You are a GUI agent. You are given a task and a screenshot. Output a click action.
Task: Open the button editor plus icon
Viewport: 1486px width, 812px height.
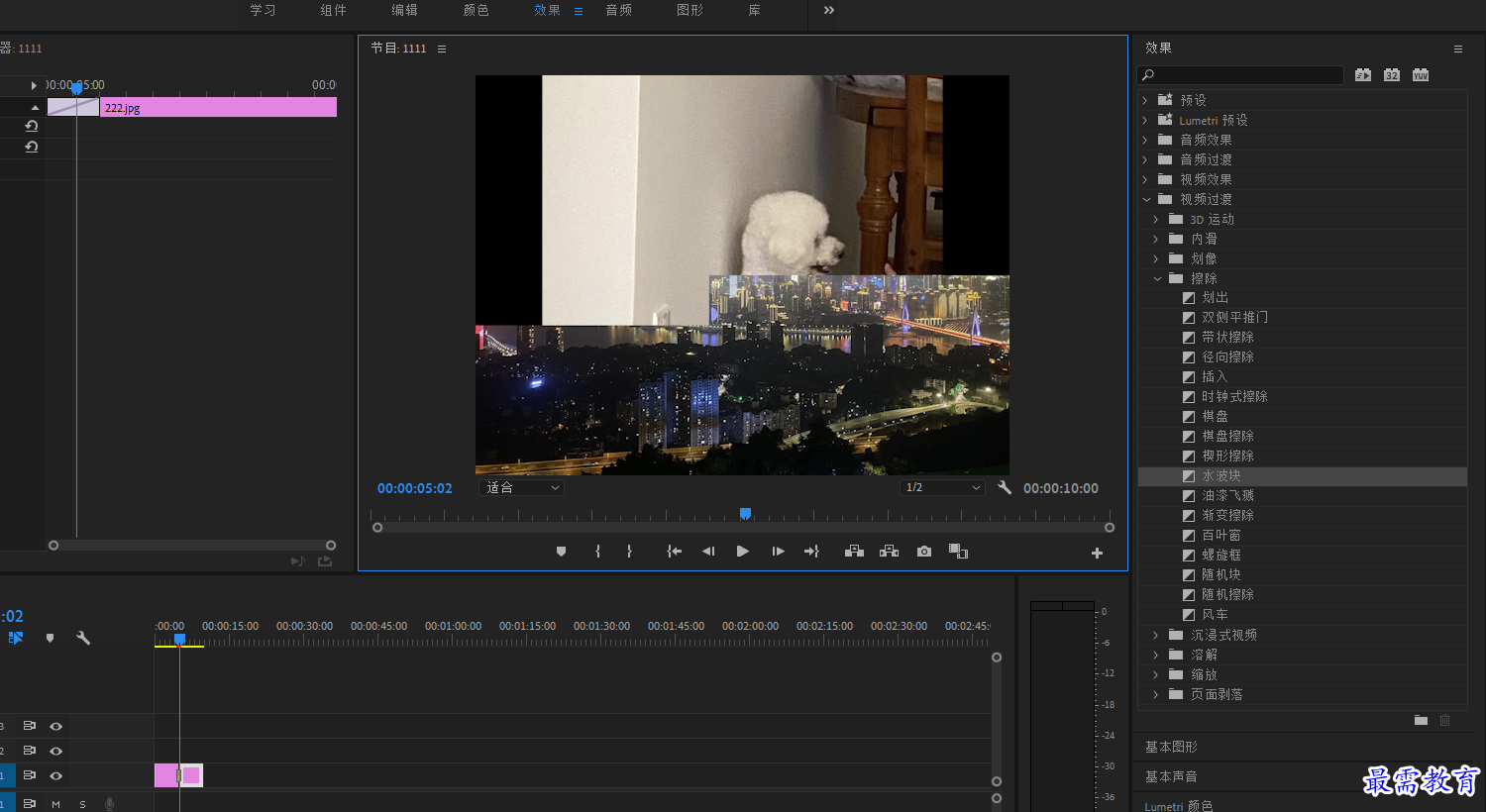1097,554
